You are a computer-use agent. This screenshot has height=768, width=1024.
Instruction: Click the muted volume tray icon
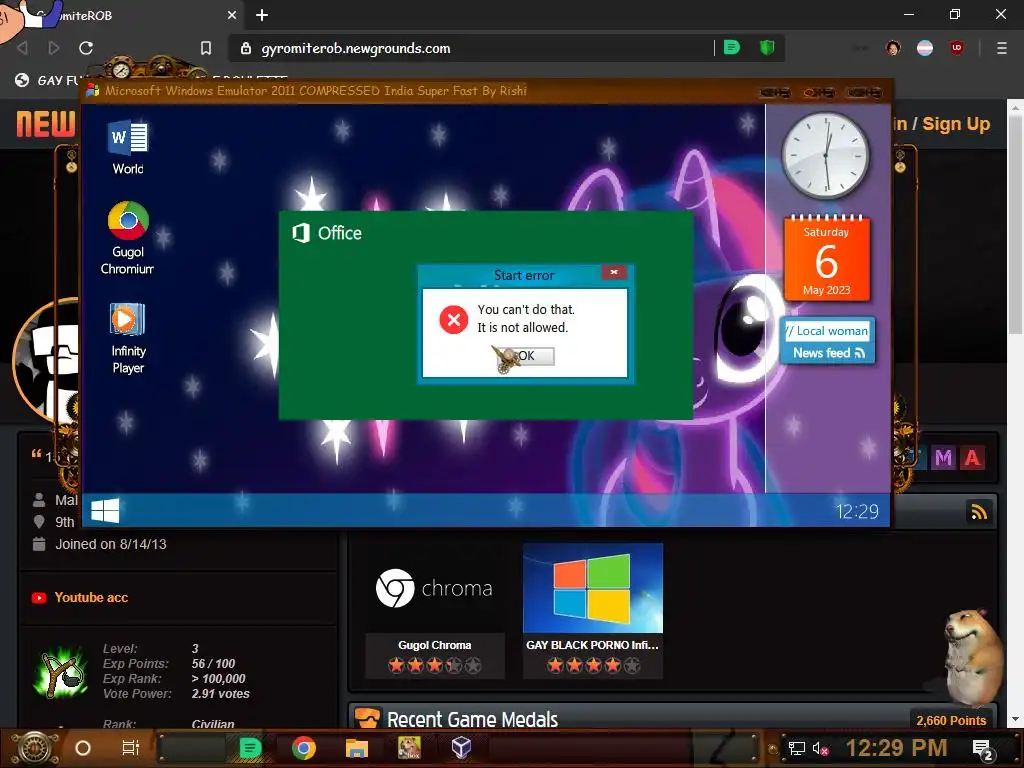[x=820, y=748]
